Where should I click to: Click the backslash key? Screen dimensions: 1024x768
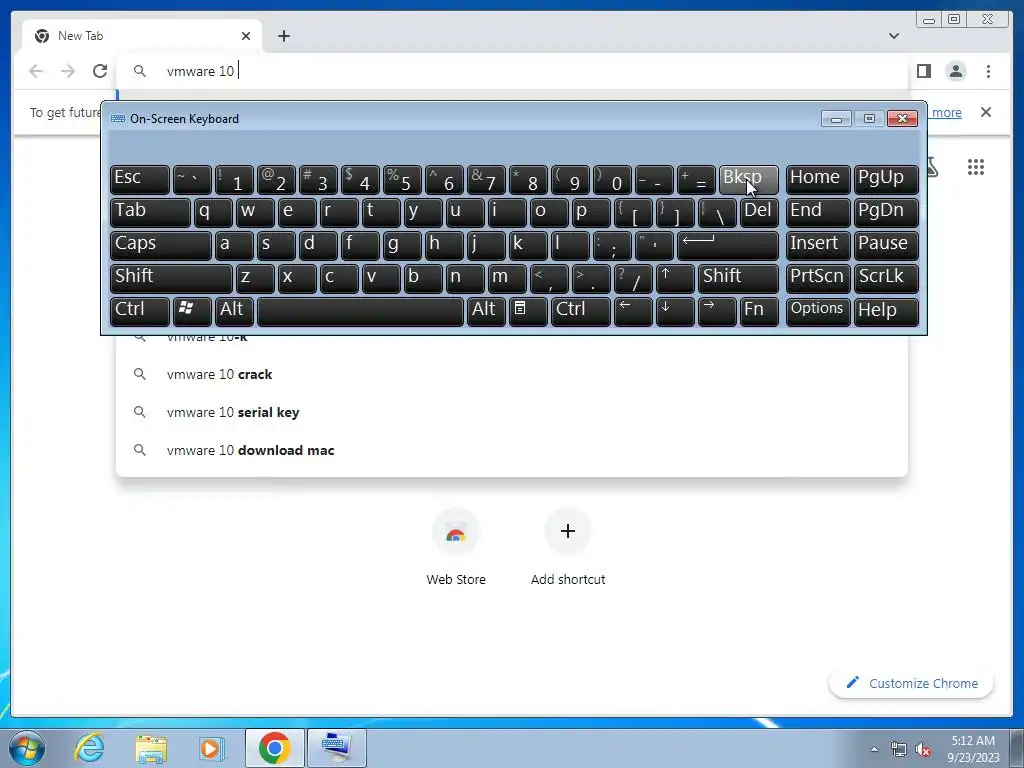click(x=717, y=212)
